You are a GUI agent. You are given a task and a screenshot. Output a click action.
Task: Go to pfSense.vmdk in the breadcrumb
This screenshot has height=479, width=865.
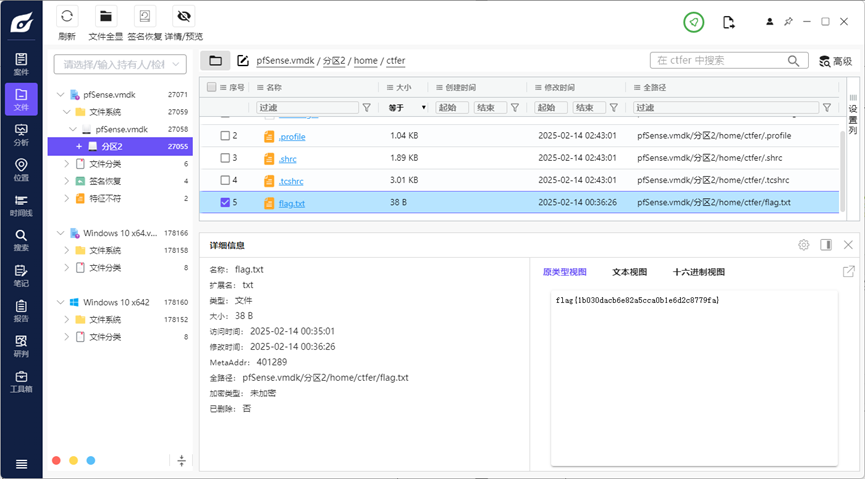(x=285, y=61)
